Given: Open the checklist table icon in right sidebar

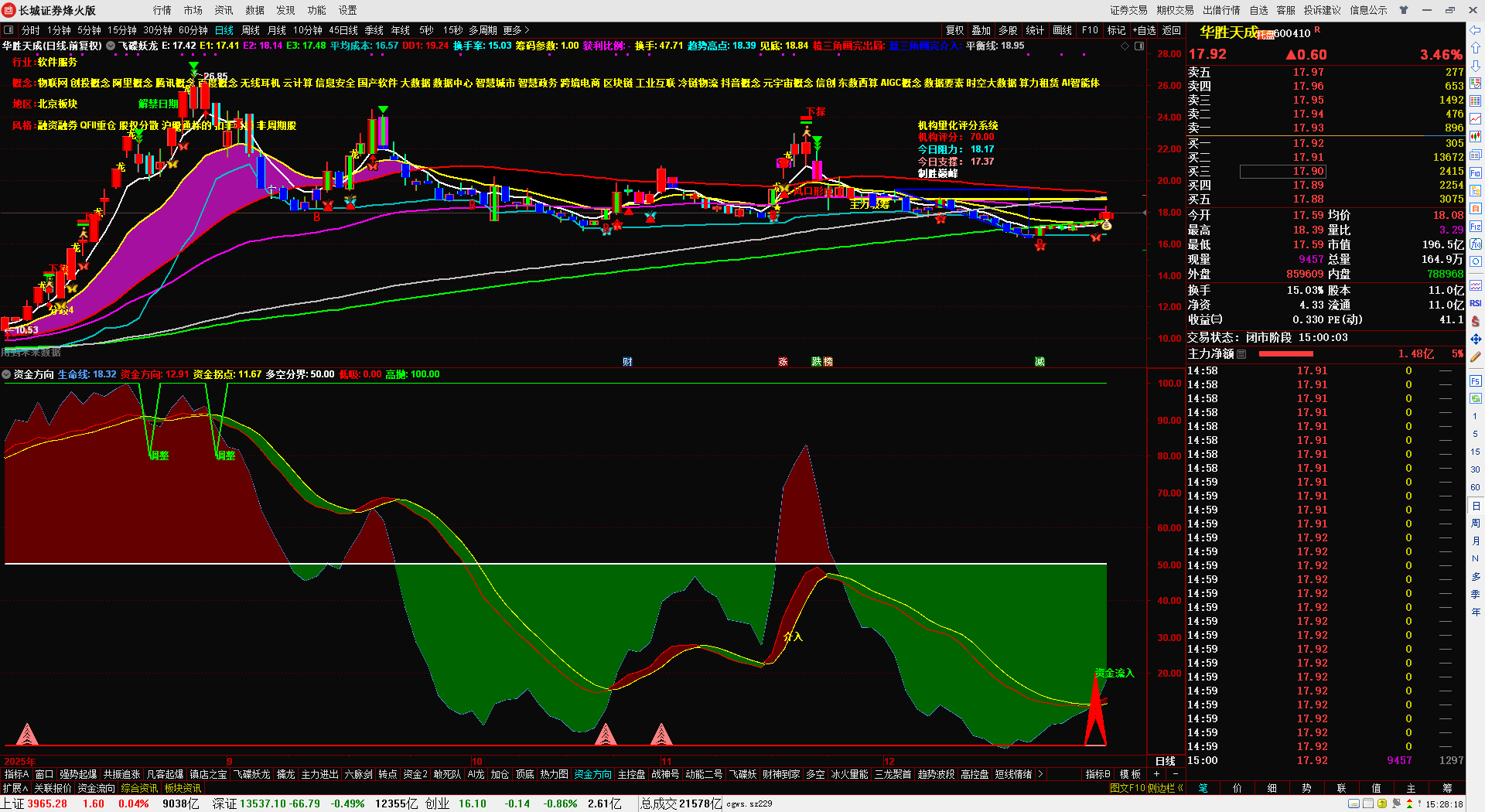Looking at the screenshot, I should [x=1475, y=84].
